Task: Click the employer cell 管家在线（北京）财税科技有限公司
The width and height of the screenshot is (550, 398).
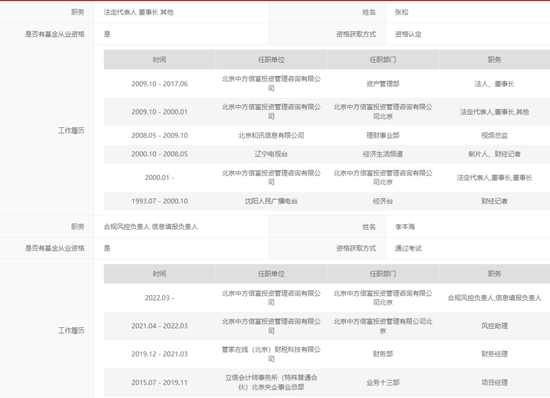Action: [271, 354]
